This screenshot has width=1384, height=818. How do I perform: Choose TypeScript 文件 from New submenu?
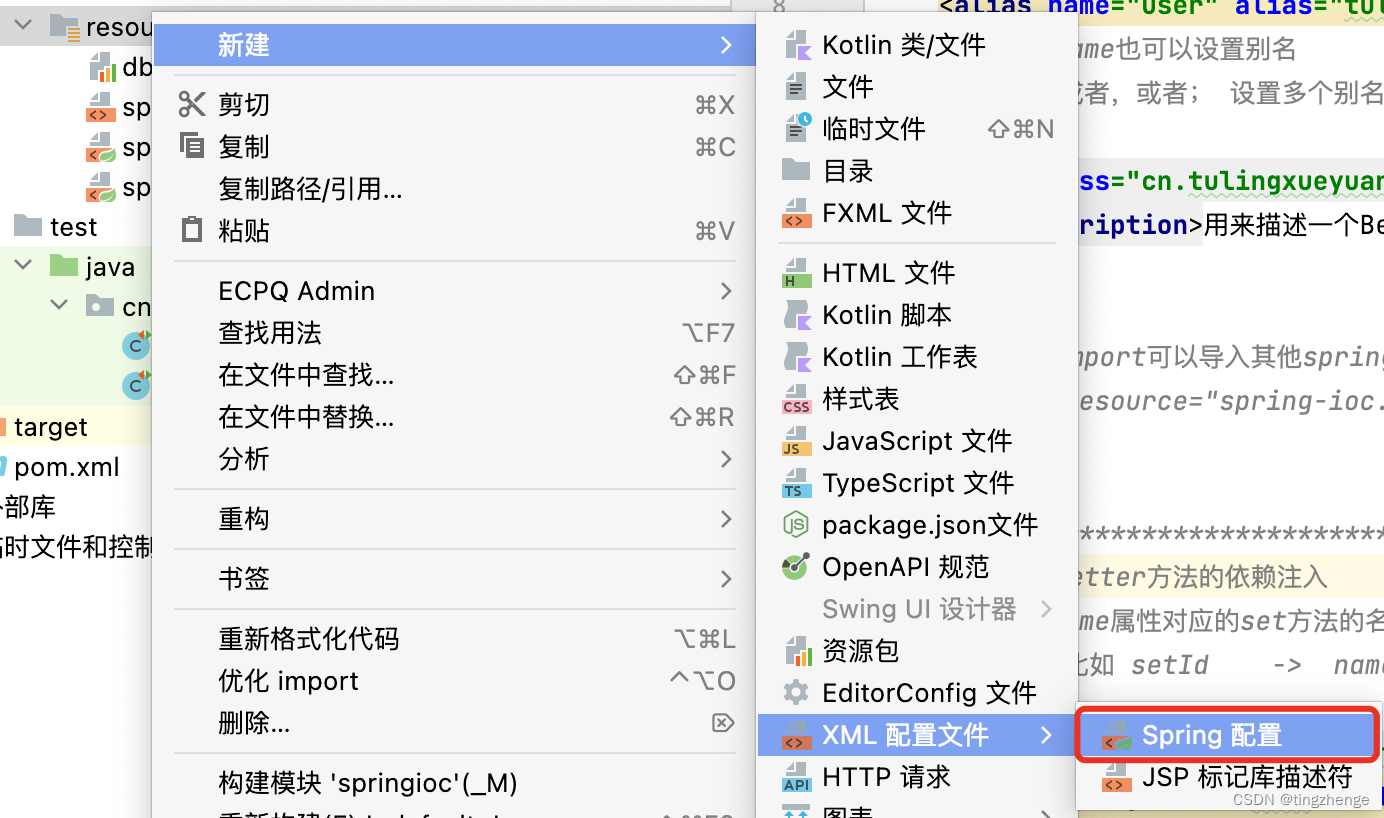point(916,483)
